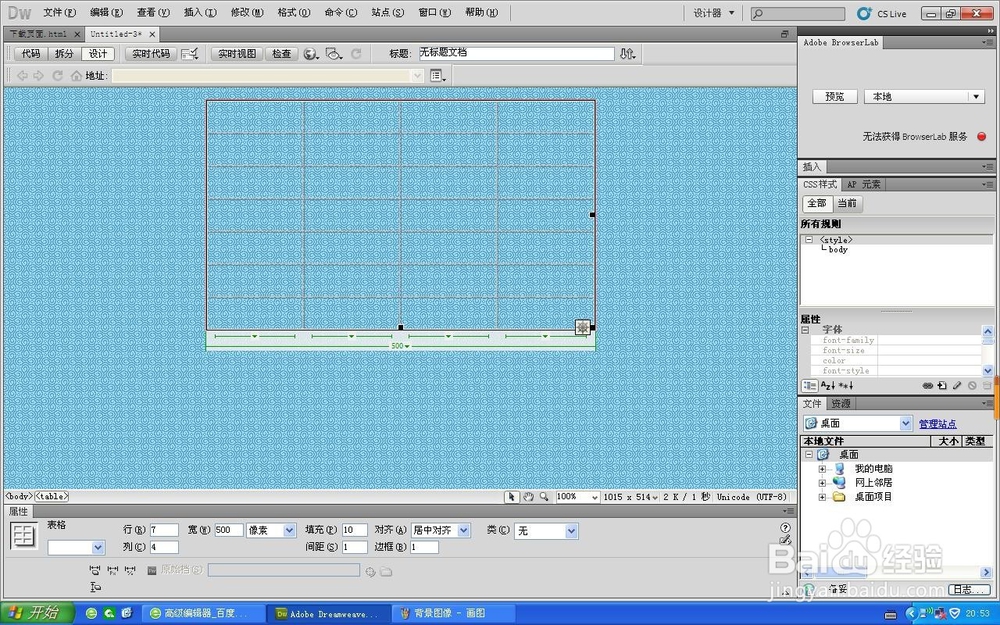Click the 日志 button in Files panel
1000x625 pixels.
[969, 589]
